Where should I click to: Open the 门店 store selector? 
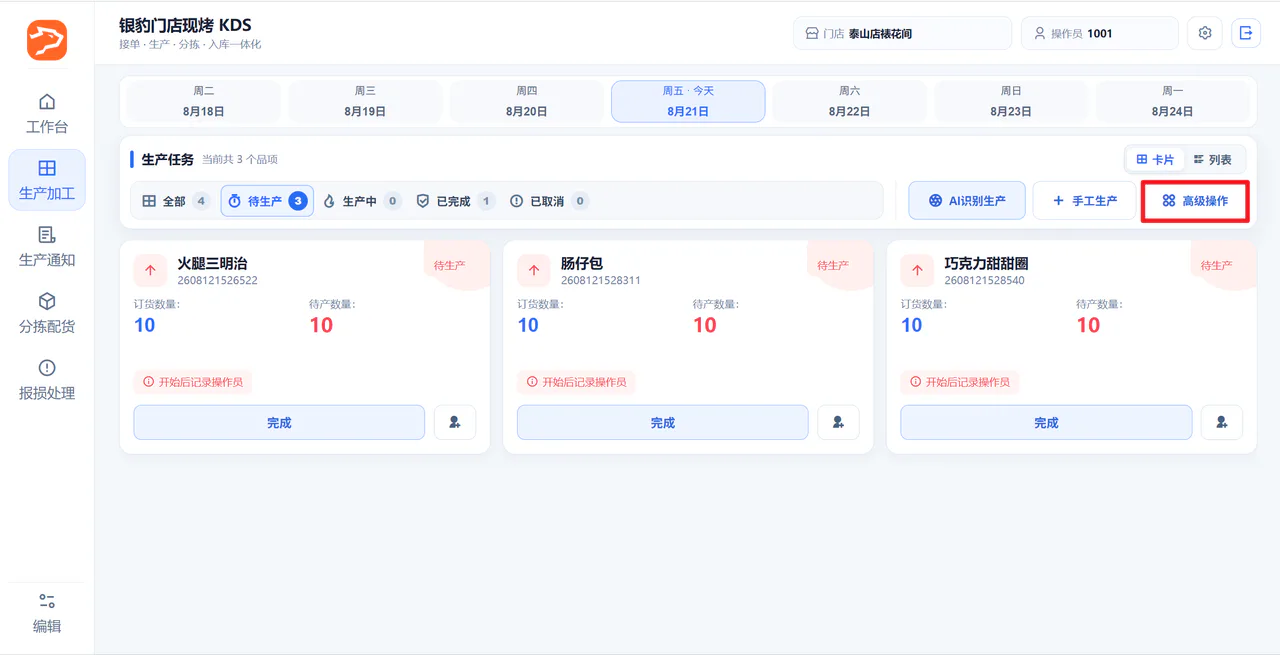click(x=903, y=33)
